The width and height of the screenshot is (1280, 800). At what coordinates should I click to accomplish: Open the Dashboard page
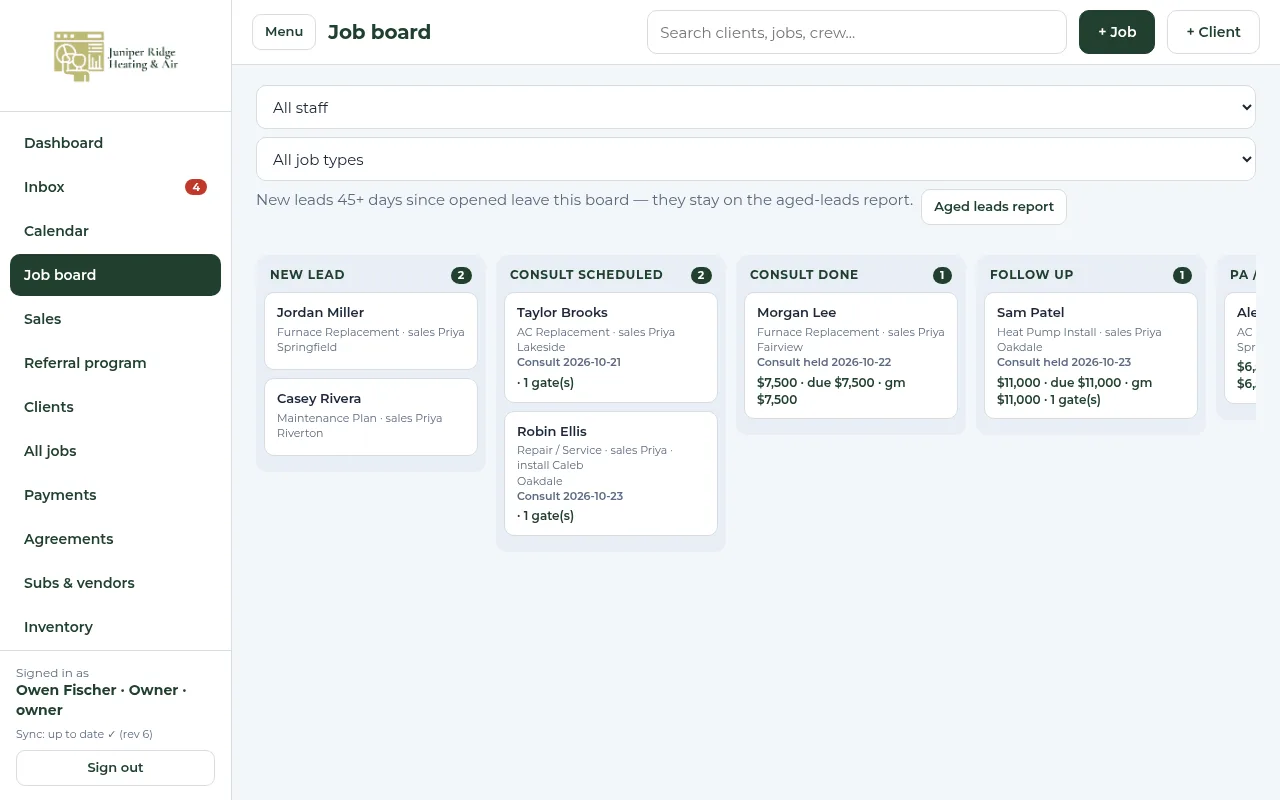click(115, 143)
